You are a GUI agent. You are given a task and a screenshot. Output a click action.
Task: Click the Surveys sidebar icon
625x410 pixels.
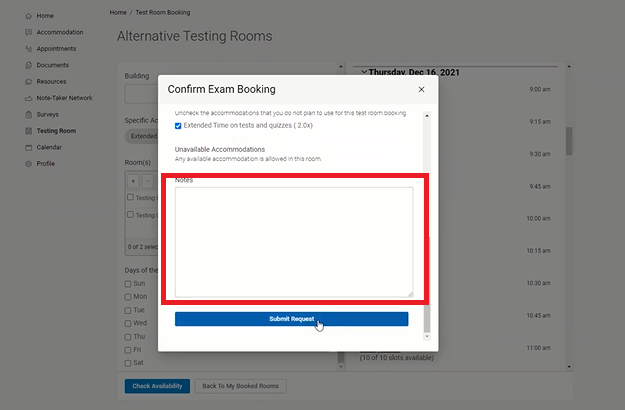click(28, 114)
